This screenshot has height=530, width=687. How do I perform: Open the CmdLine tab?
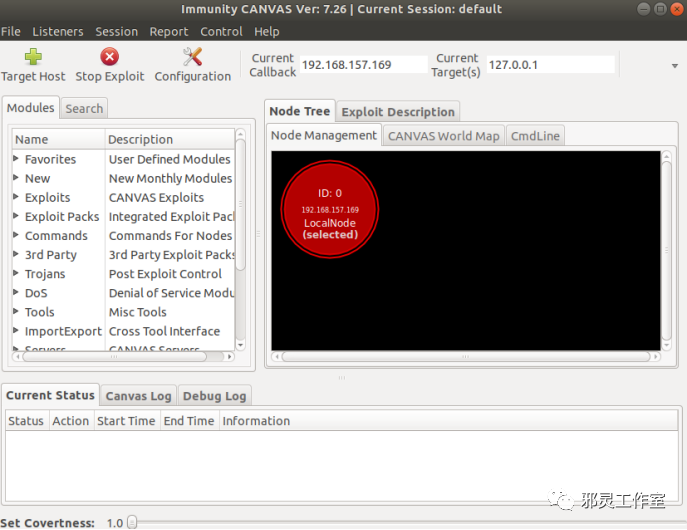click(535, 136)
